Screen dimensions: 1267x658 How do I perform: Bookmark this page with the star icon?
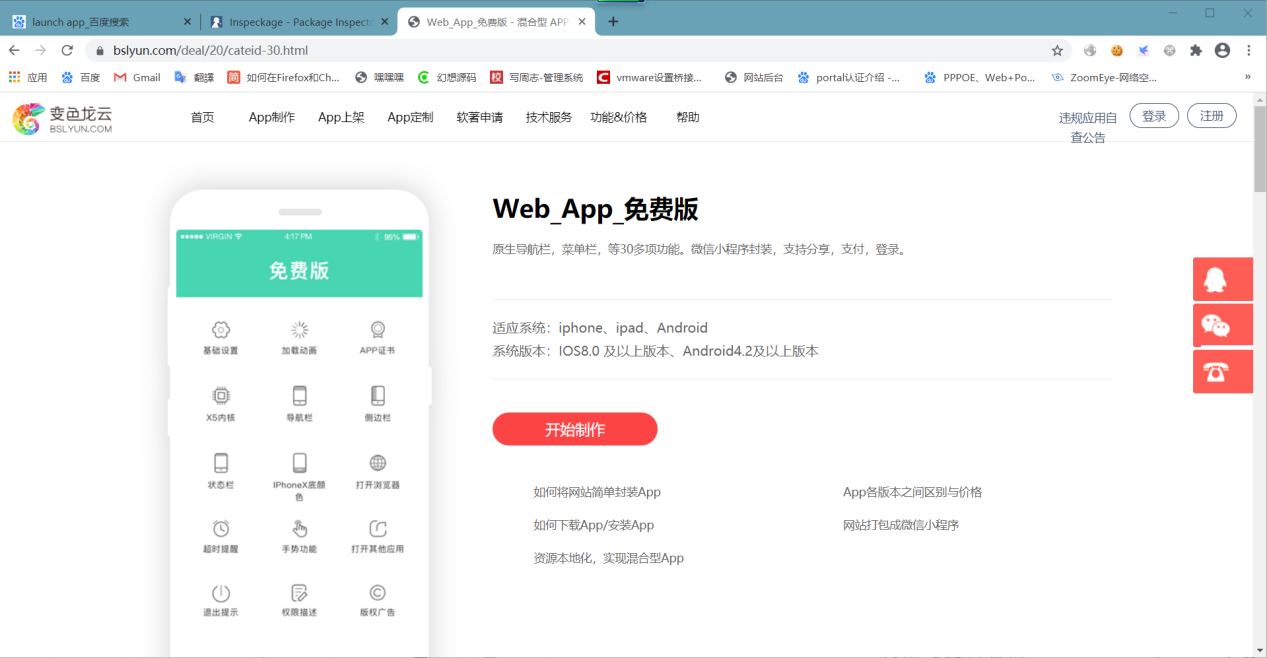click(1057, 50)
